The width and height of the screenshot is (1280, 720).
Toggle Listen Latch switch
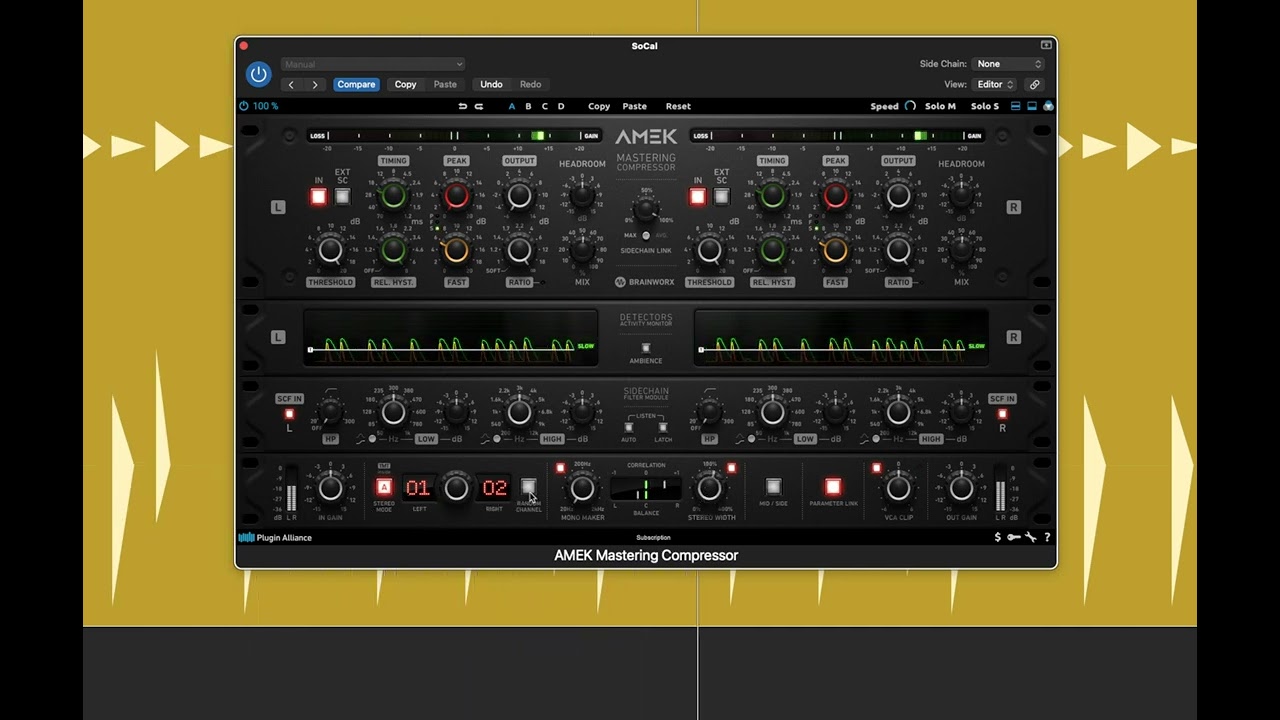coord(662,427)
